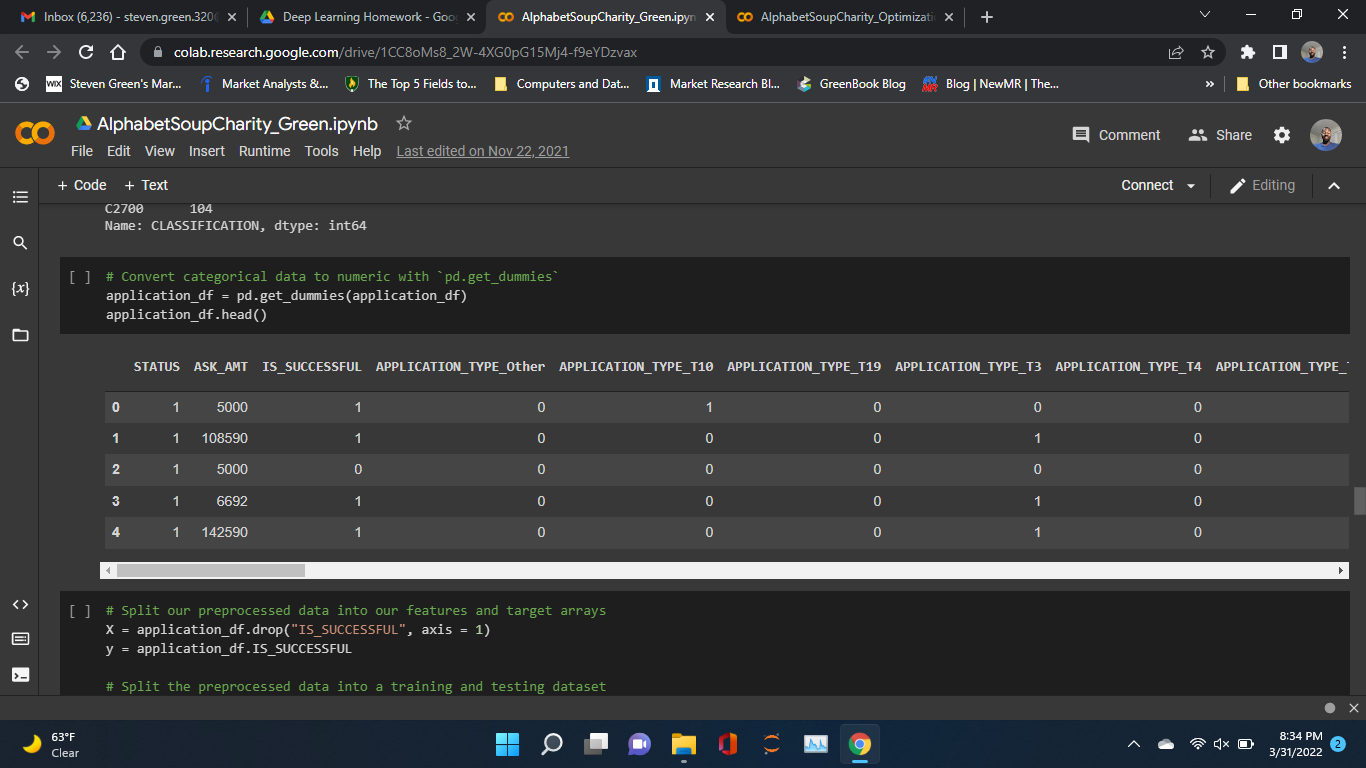The height and width of the screenshot is (768, 1366).
Task: Click the dataframe output horizontal scrollbar thumb
Action: point(210,570)
